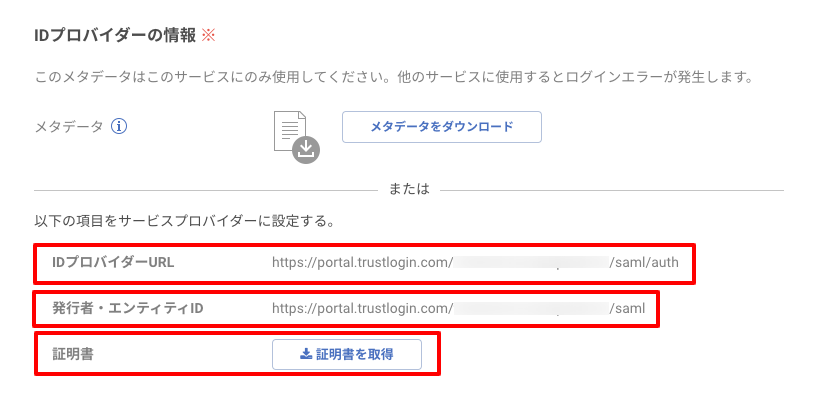Click the メタデータ label text

tap(69, 127)
